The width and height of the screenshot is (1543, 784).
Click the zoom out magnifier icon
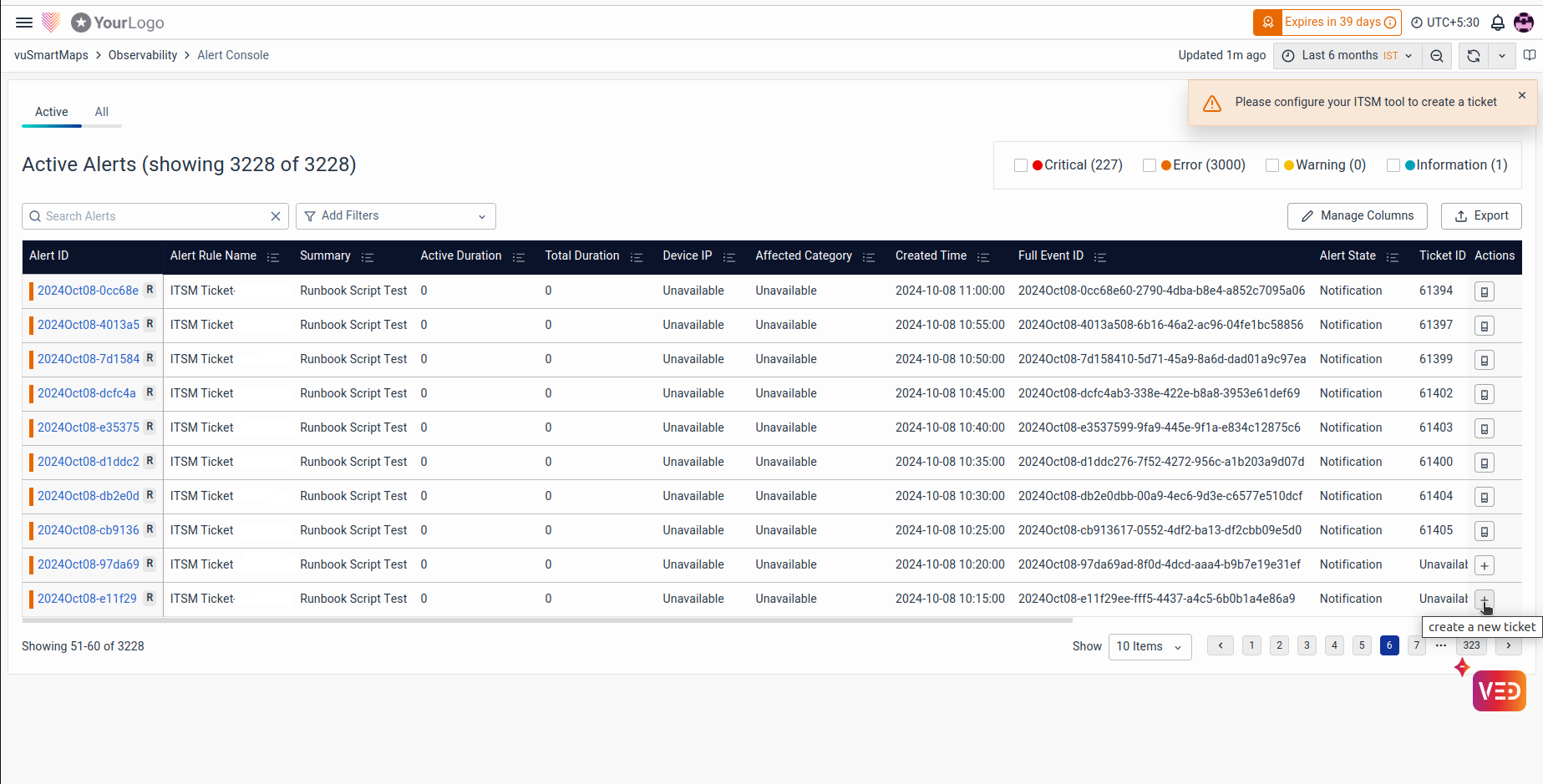point(1437,56)
